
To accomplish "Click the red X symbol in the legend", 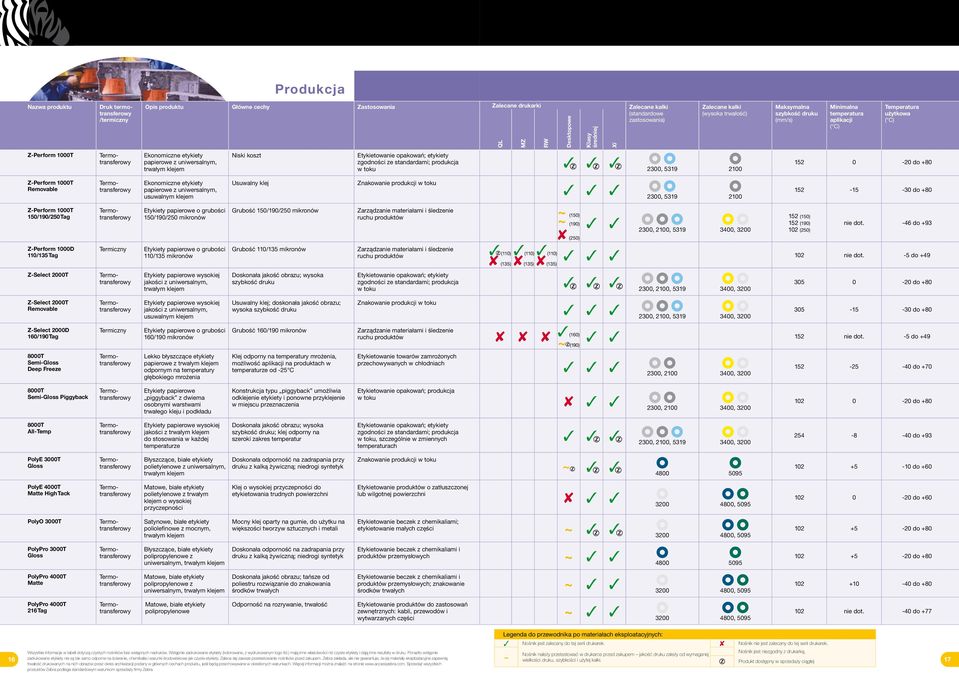I will pyautogui.click(x=722, y=644).
